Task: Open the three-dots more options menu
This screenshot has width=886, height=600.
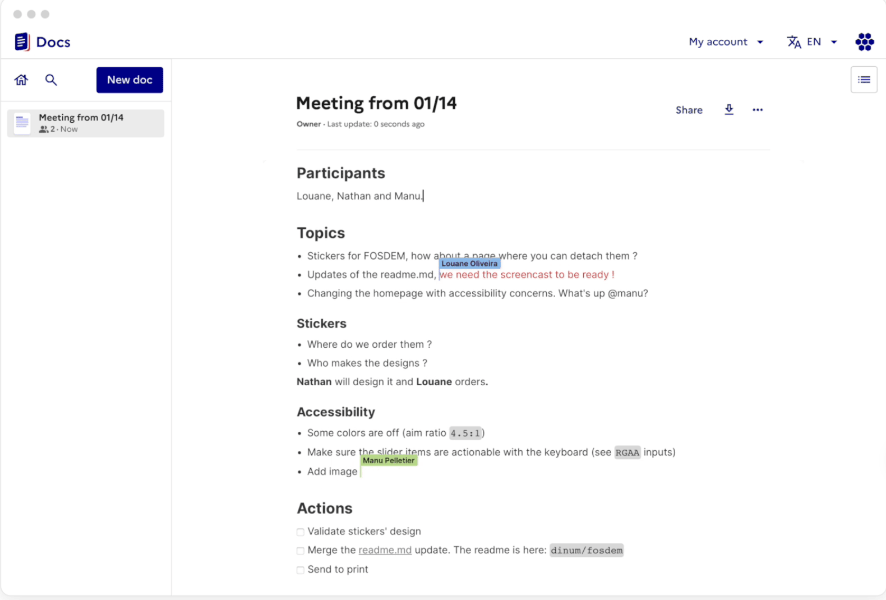Action: tap(758, 110)
